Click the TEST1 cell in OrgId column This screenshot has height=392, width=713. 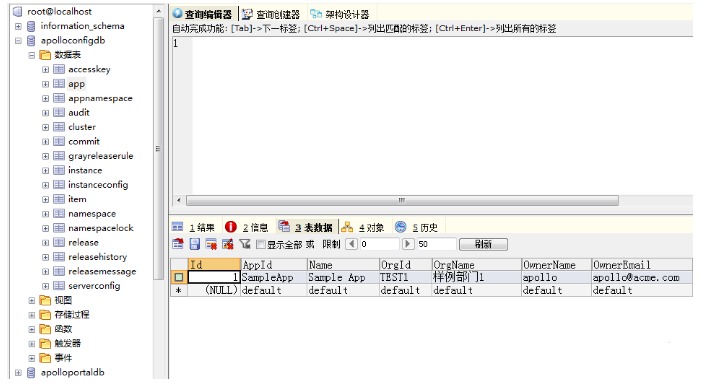(x=405, y=277)
